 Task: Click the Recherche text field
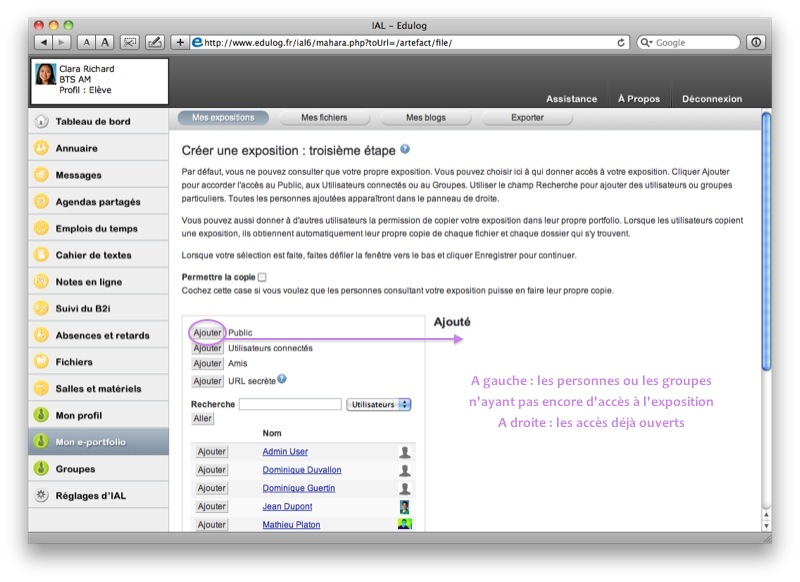point(290,404)
